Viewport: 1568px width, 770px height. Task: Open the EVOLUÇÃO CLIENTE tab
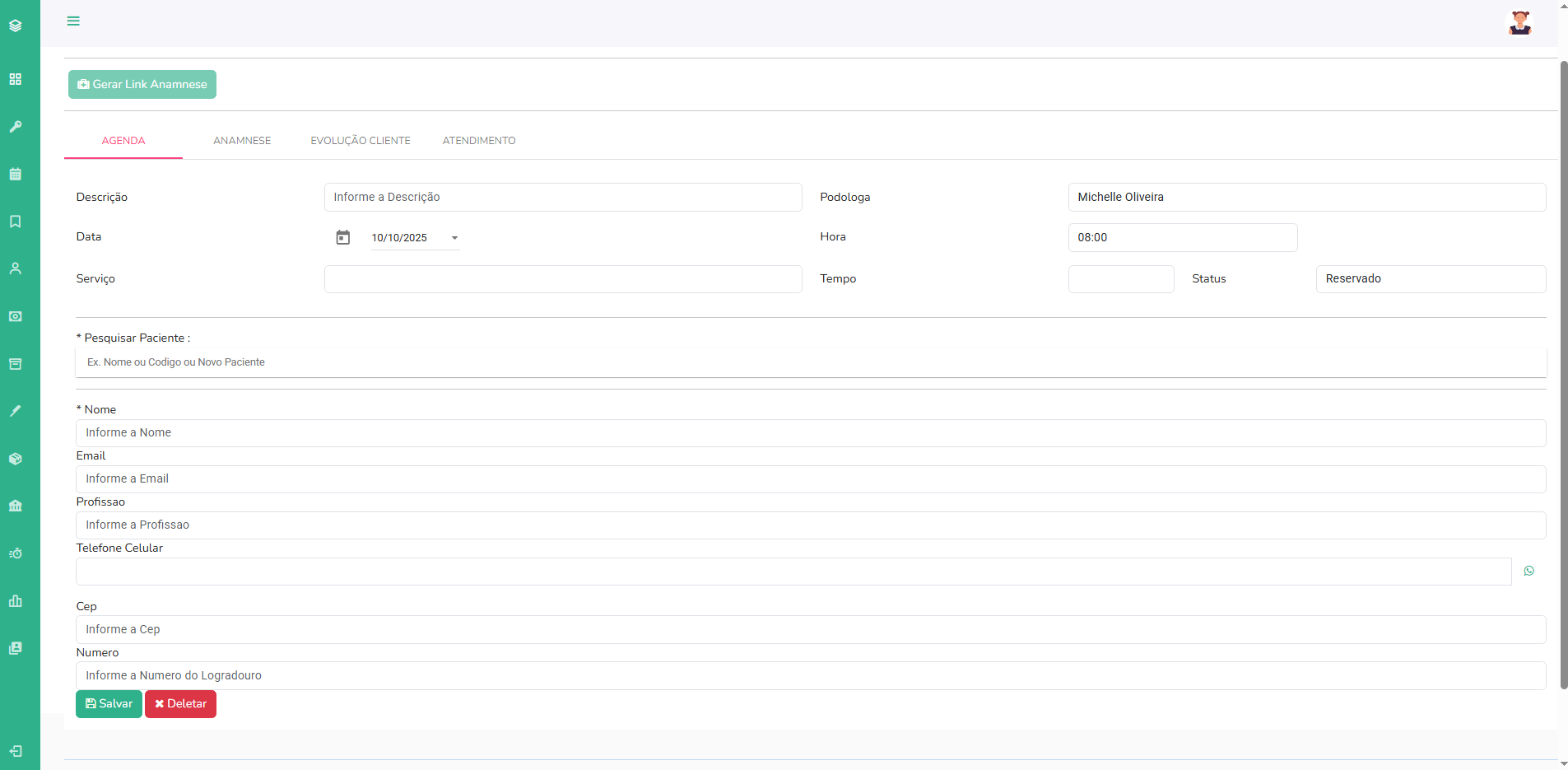361,141
